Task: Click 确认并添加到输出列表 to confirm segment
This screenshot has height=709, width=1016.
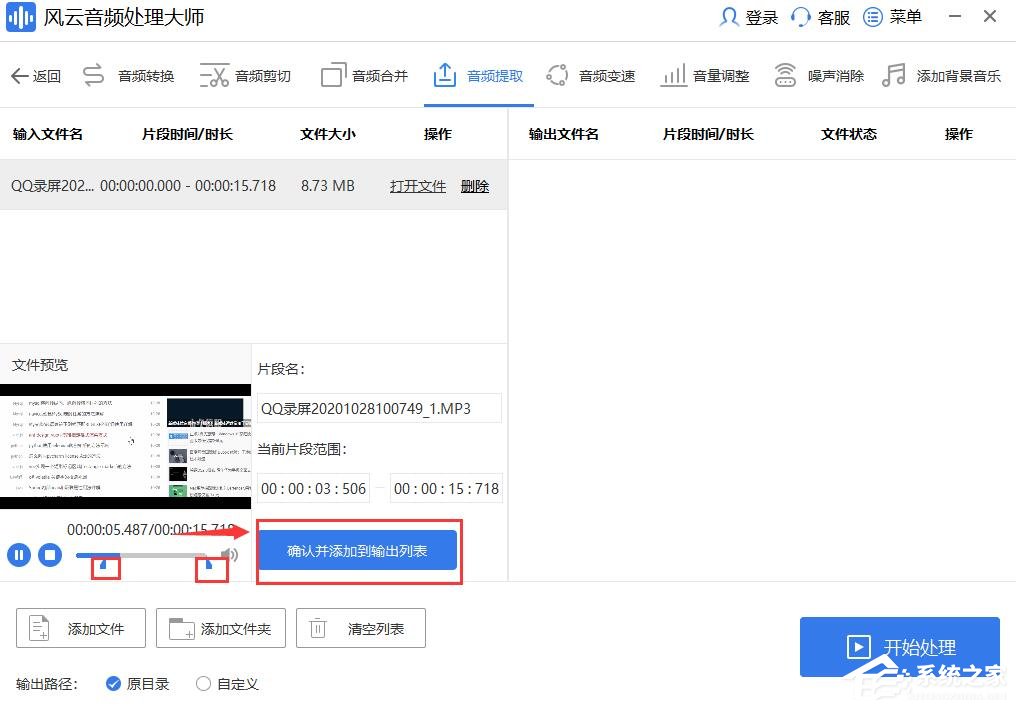Action: [x=357, y=551]
